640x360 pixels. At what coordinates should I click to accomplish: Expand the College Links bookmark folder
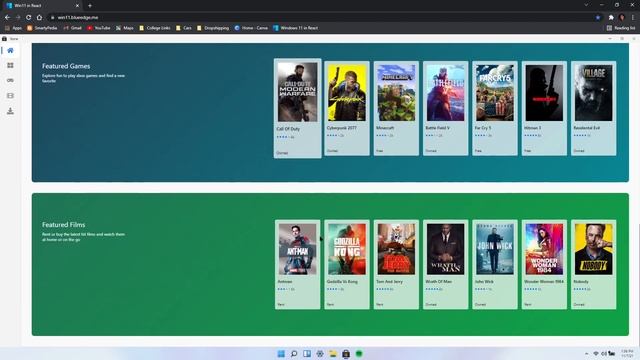tap(155, 28)
